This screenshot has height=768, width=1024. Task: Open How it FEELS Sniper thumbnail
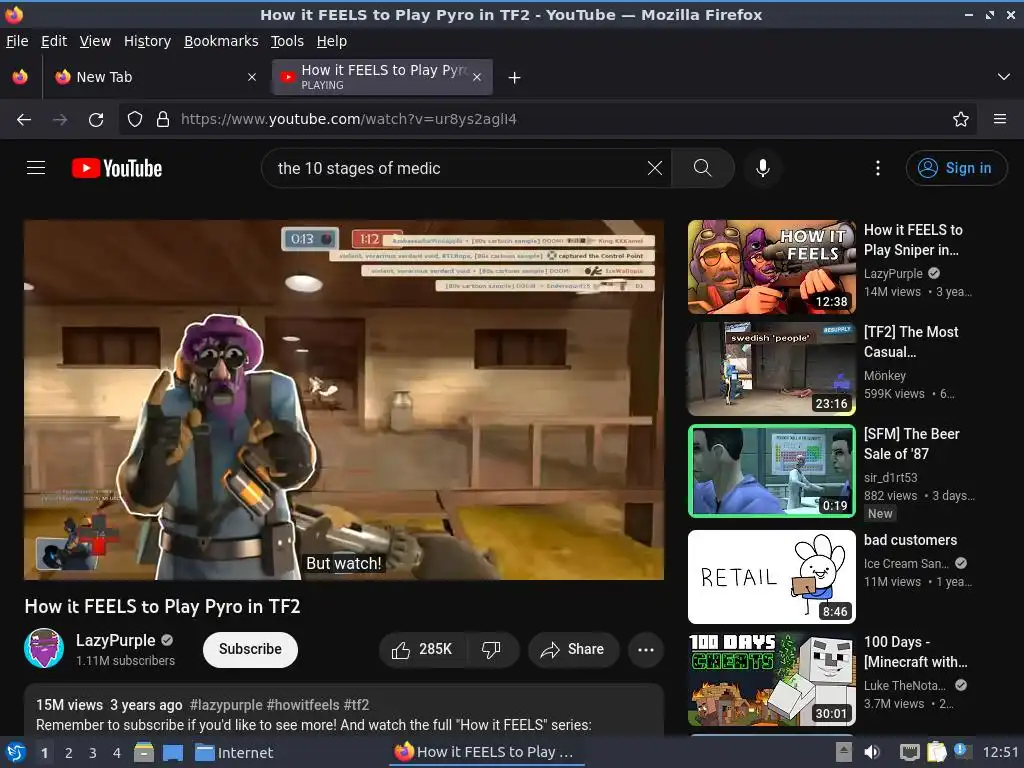point(771,266)
